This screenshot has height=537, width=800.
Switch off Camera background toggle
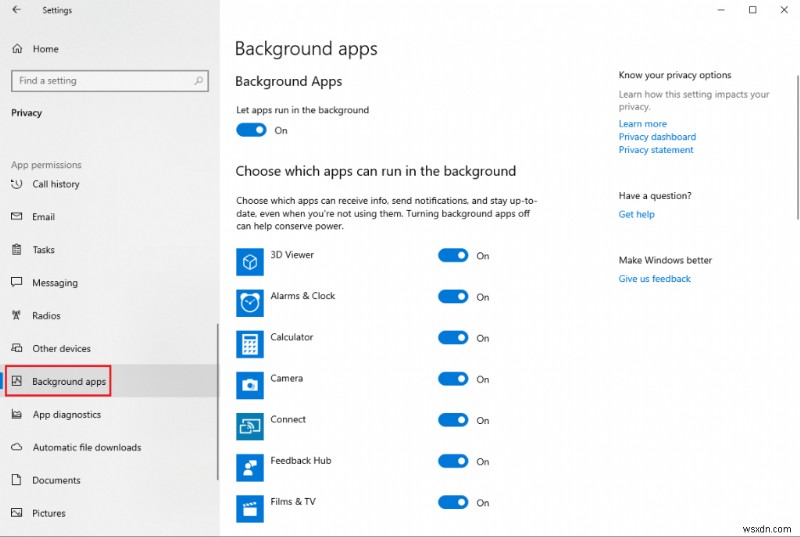[x=453, y=379]
